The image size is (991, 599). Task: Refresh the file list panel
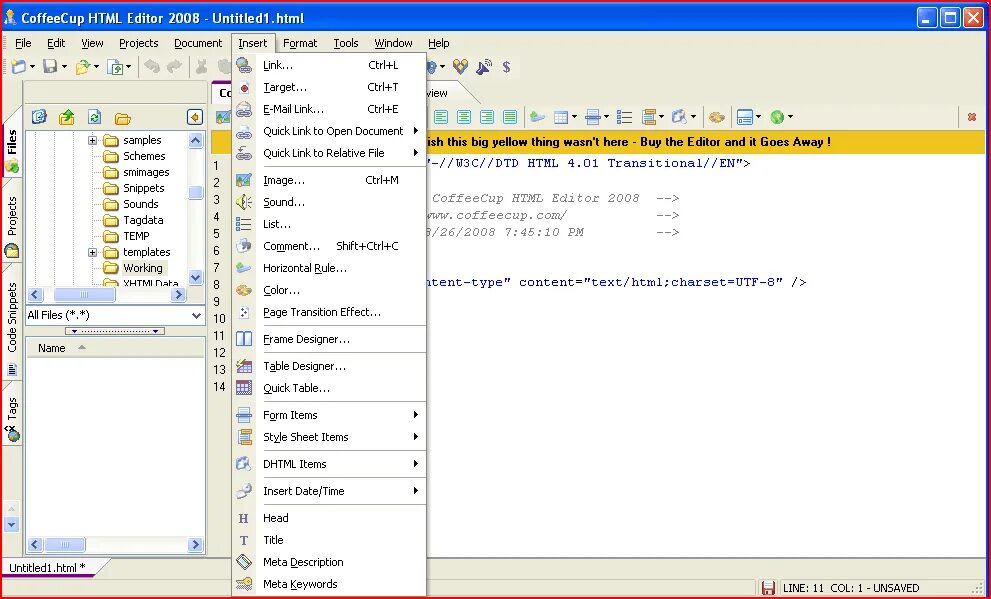(93, 117)
